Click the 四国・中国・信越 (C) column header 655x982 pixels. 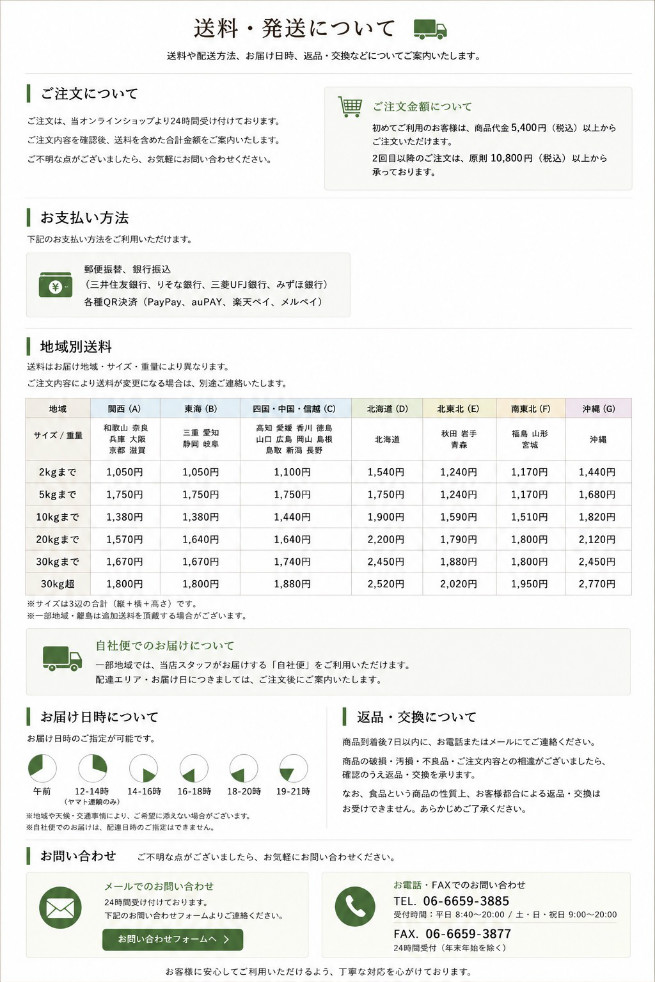296,408
